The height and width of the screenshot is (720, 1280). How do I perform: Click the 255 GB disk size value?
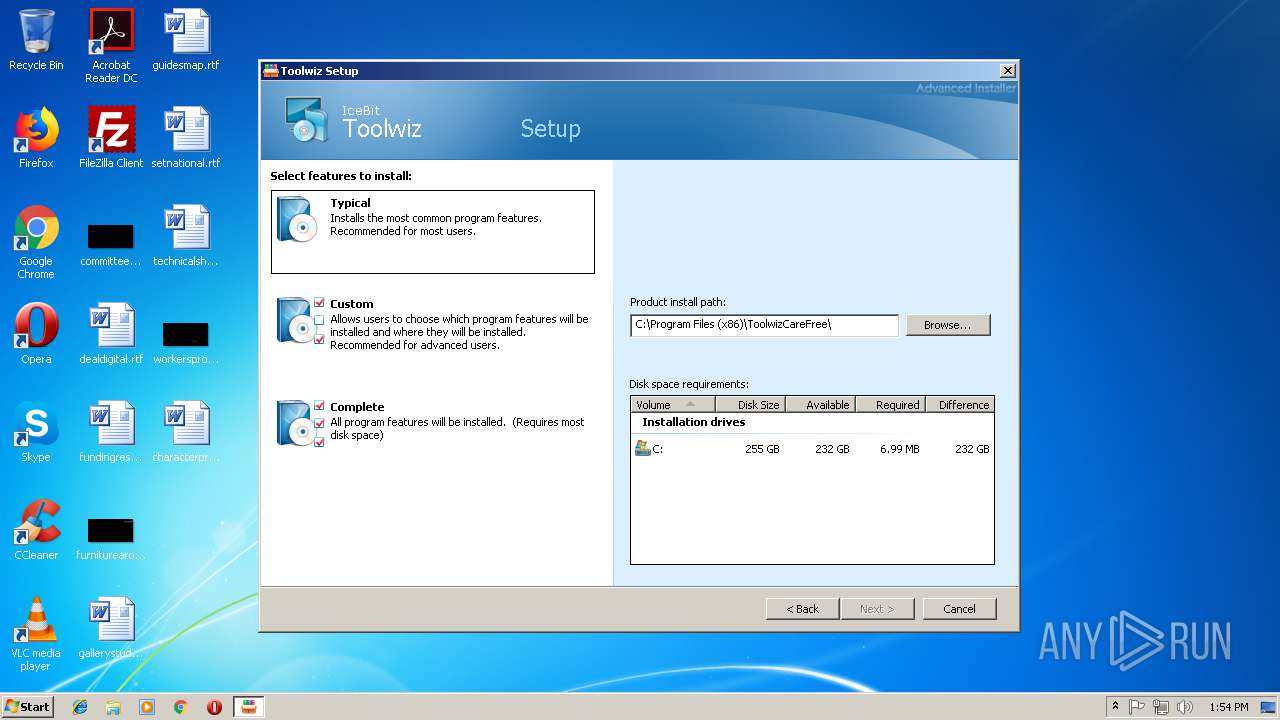[762, 449]
